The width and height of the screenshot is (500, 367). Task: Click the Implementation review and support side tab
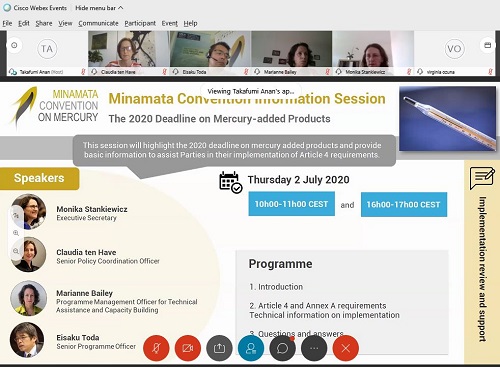coord(482,262)
